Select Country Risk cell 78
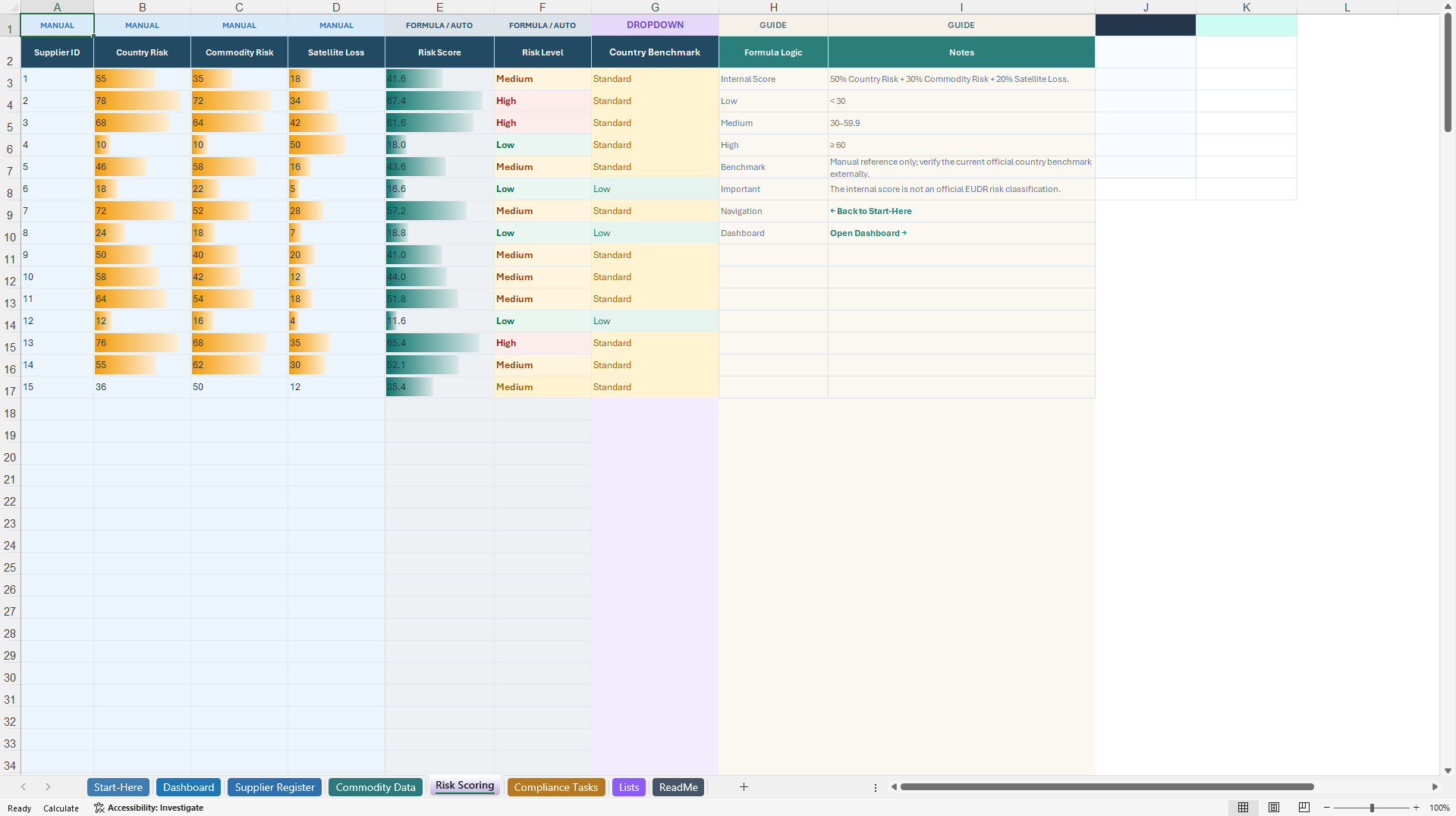1456x816 pixels. click(x=142, y=101)
